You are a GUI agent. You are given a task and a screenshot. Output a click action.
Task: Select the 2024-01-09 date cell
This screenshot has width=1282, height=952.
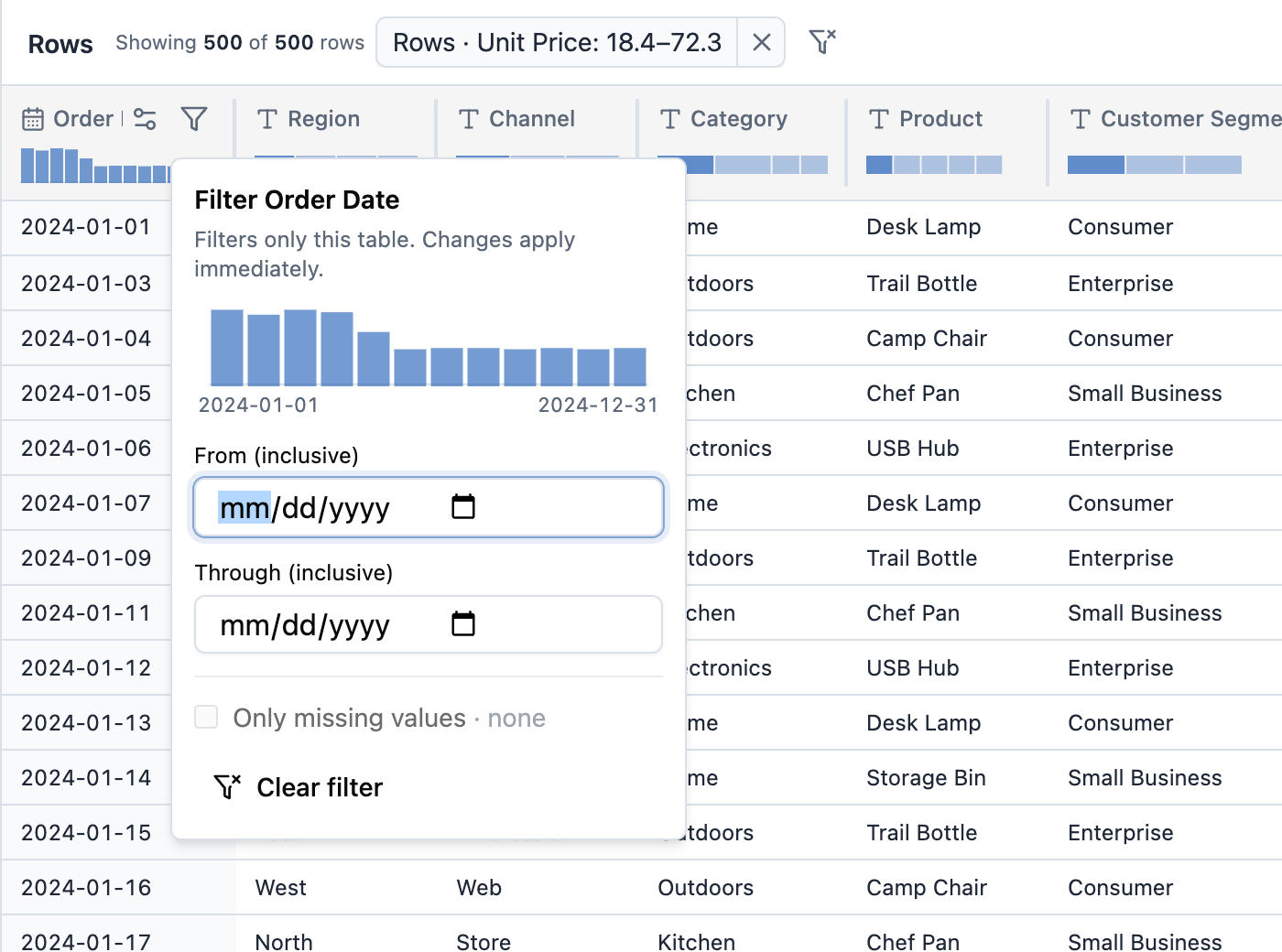click(86, 558)
